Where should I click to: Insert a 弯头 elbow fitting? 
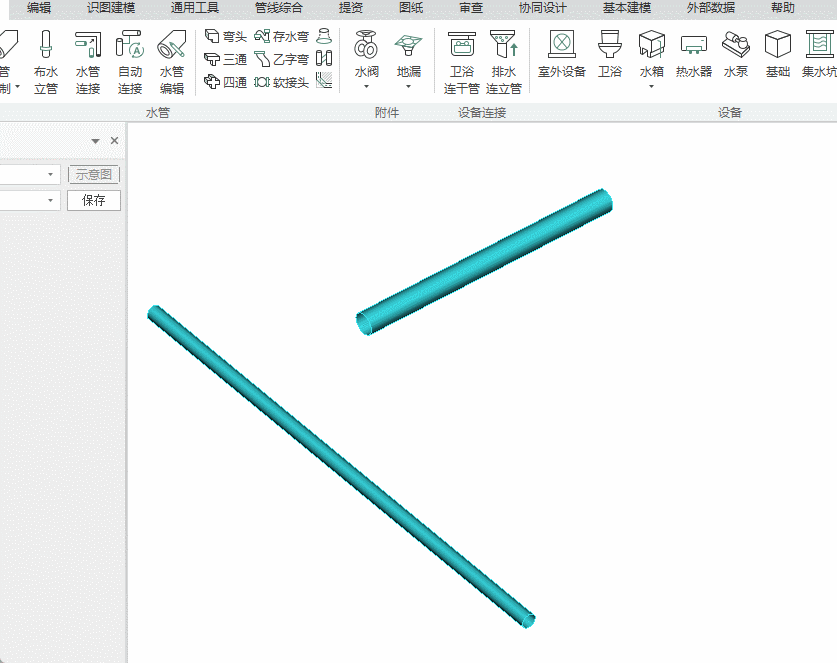tap(225, 36)
